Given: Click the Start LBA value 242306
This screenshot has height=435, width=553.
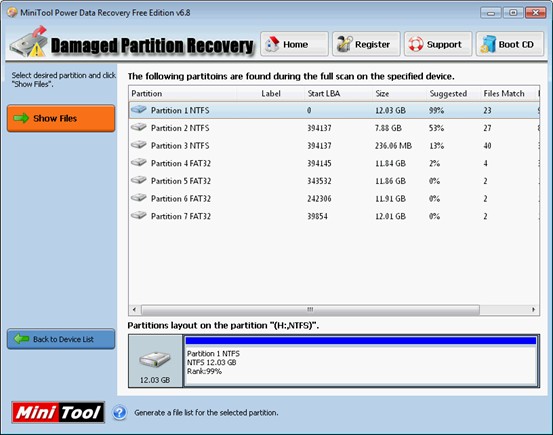Looking at the screenshot, I should (319, 199).
